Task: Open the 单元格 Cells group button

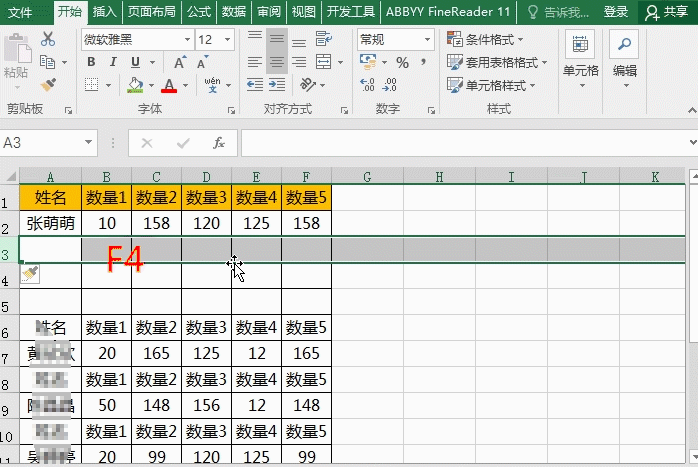Action: [x=580, y=59]
